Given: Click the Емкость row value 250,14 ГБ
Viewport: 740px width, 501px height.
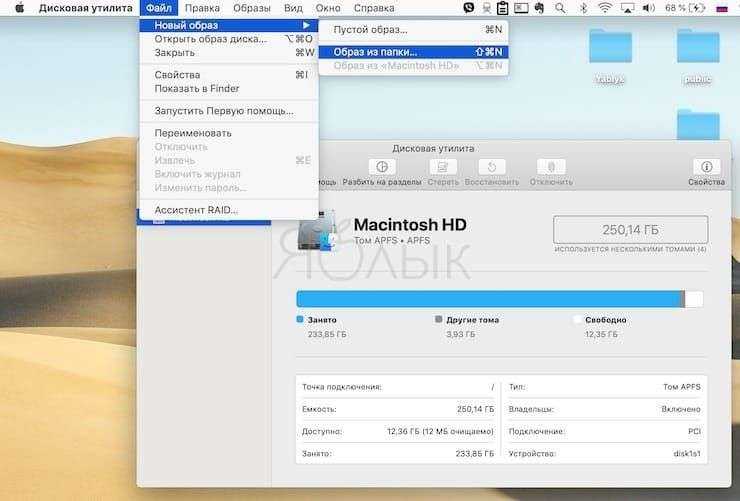Looking at the screenshot, I should 475,409.
